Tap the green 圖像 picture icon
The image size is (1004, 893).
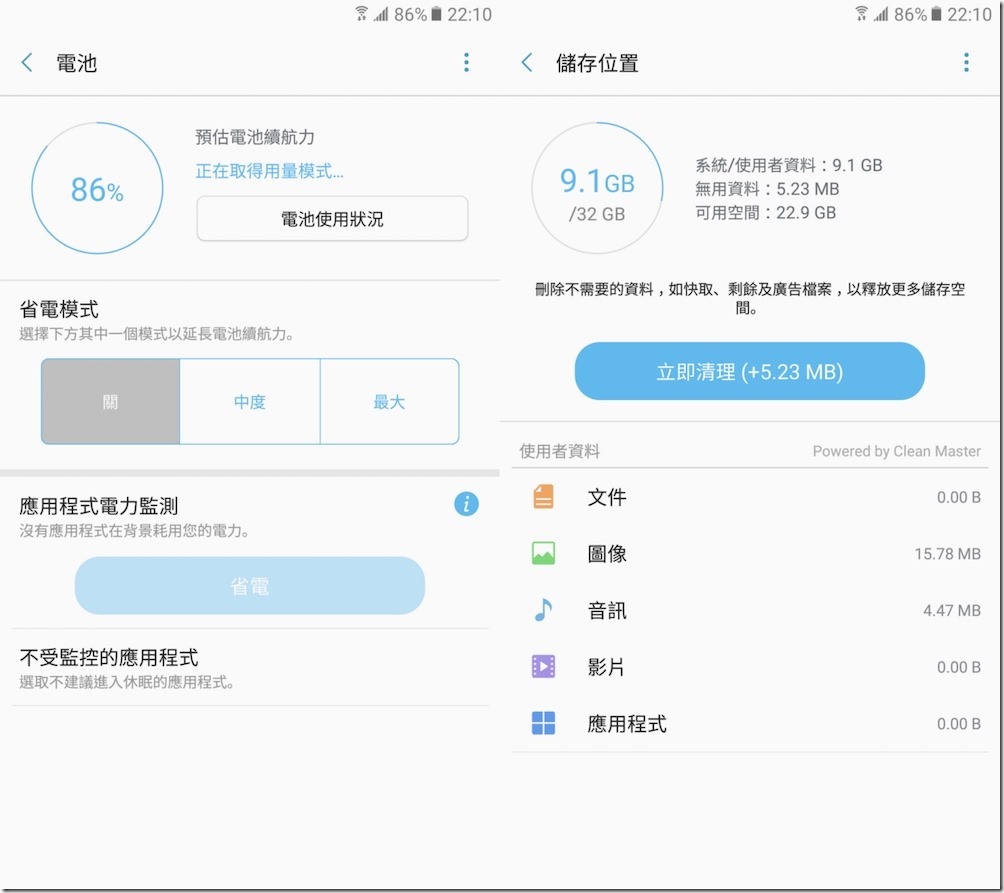click(x=543, y=553)
